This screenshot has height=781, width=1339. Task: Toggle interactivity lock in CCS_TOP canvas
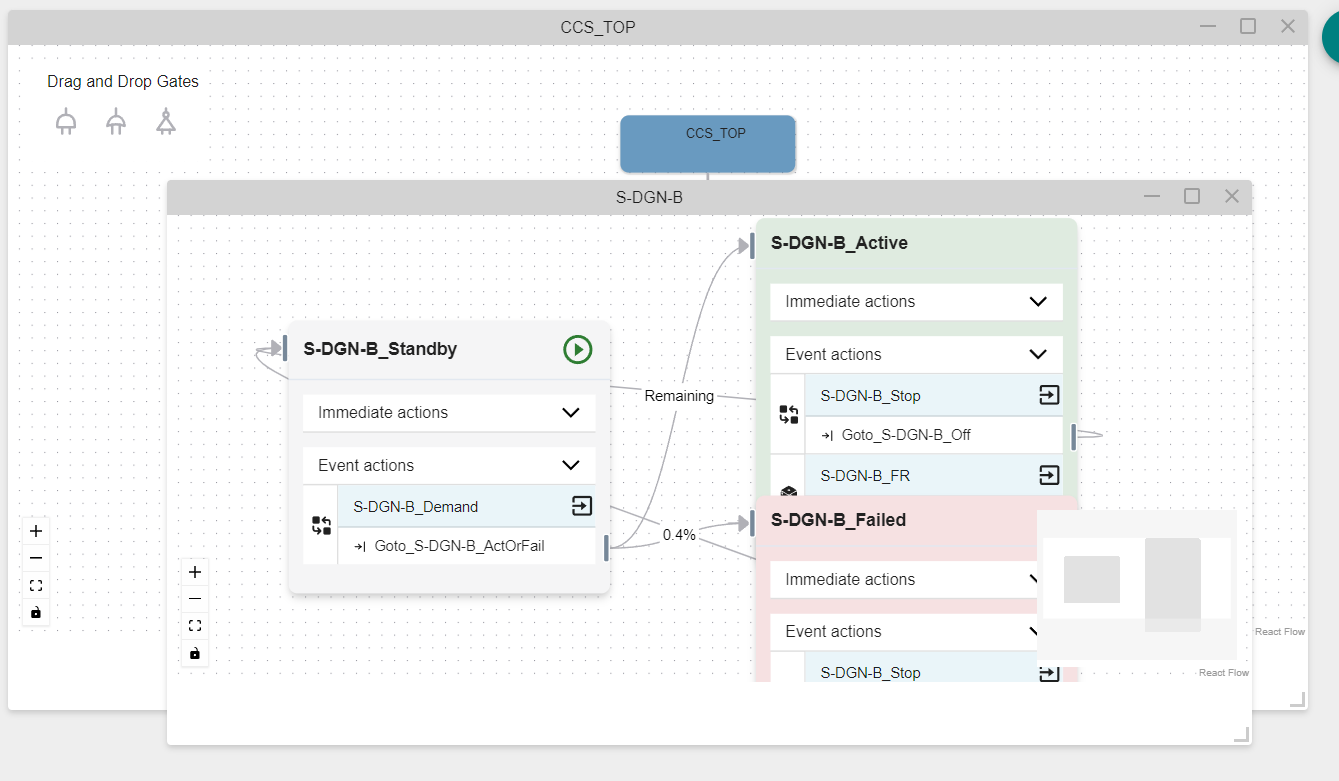tap(36, 612)
